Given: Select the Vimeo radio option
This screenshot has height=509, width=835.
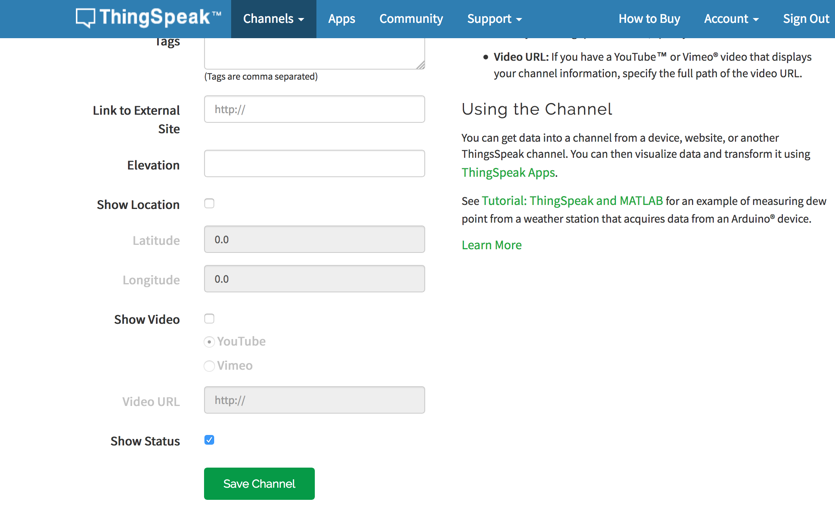Looking at the screenshot, I should [x=209, y=366].
